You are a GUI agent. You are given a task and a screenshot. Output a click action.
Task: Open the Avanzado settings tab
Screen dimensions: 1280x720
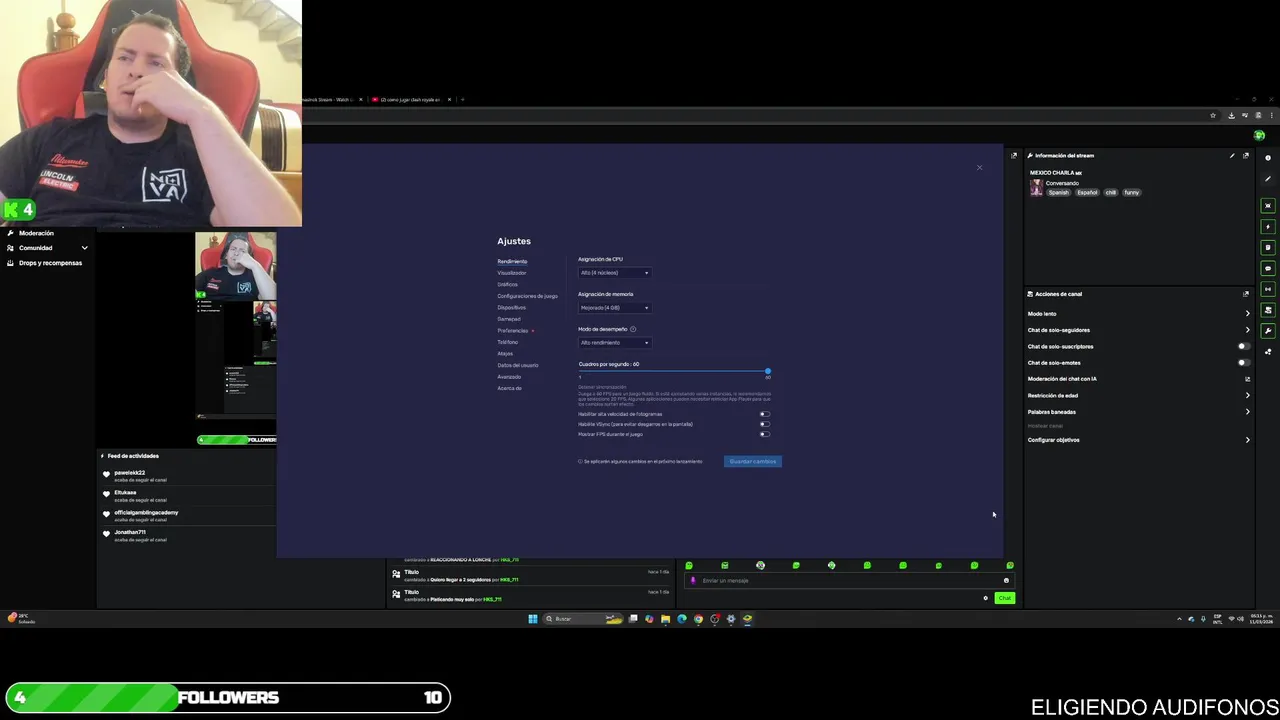tap(509, 377)
